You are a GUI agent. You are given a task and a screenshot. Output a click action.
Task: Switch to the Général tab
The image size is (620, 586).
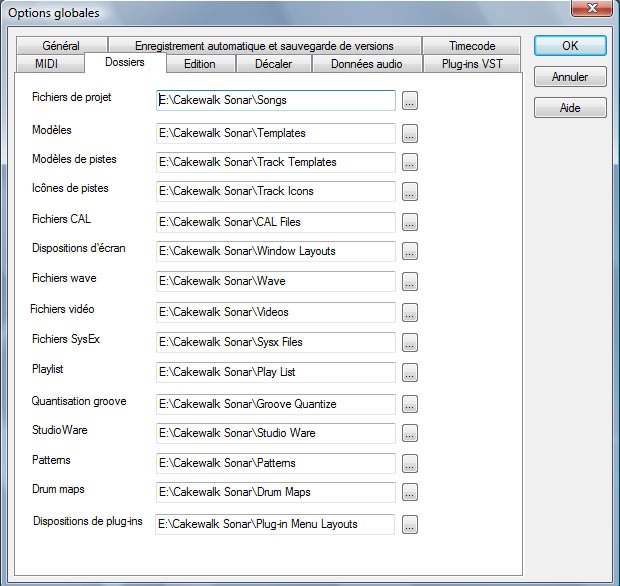click(61, 45)
